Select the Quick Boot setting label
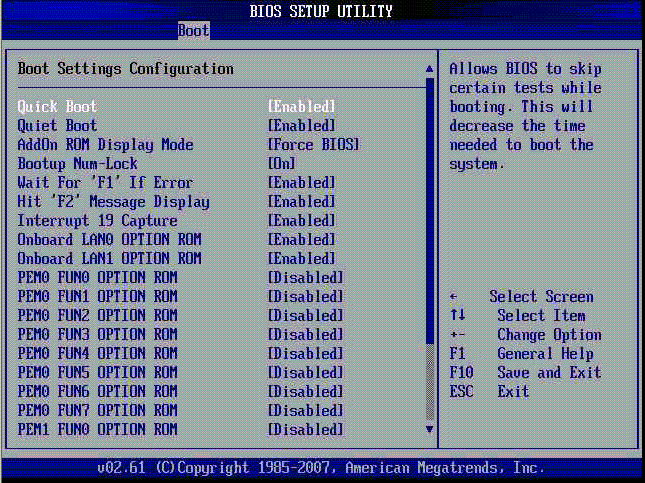This screenshot has height=483, width=645. pyautogui.click(x=57, y=107)
